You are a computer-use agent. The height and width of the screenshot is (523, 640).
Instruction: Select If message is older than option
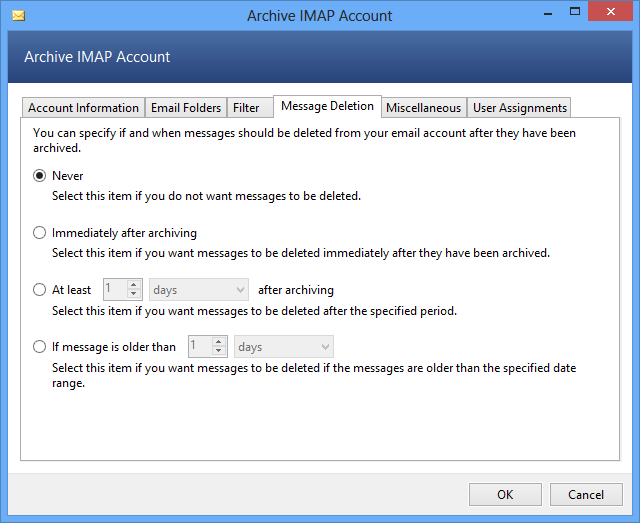(40, 347)
